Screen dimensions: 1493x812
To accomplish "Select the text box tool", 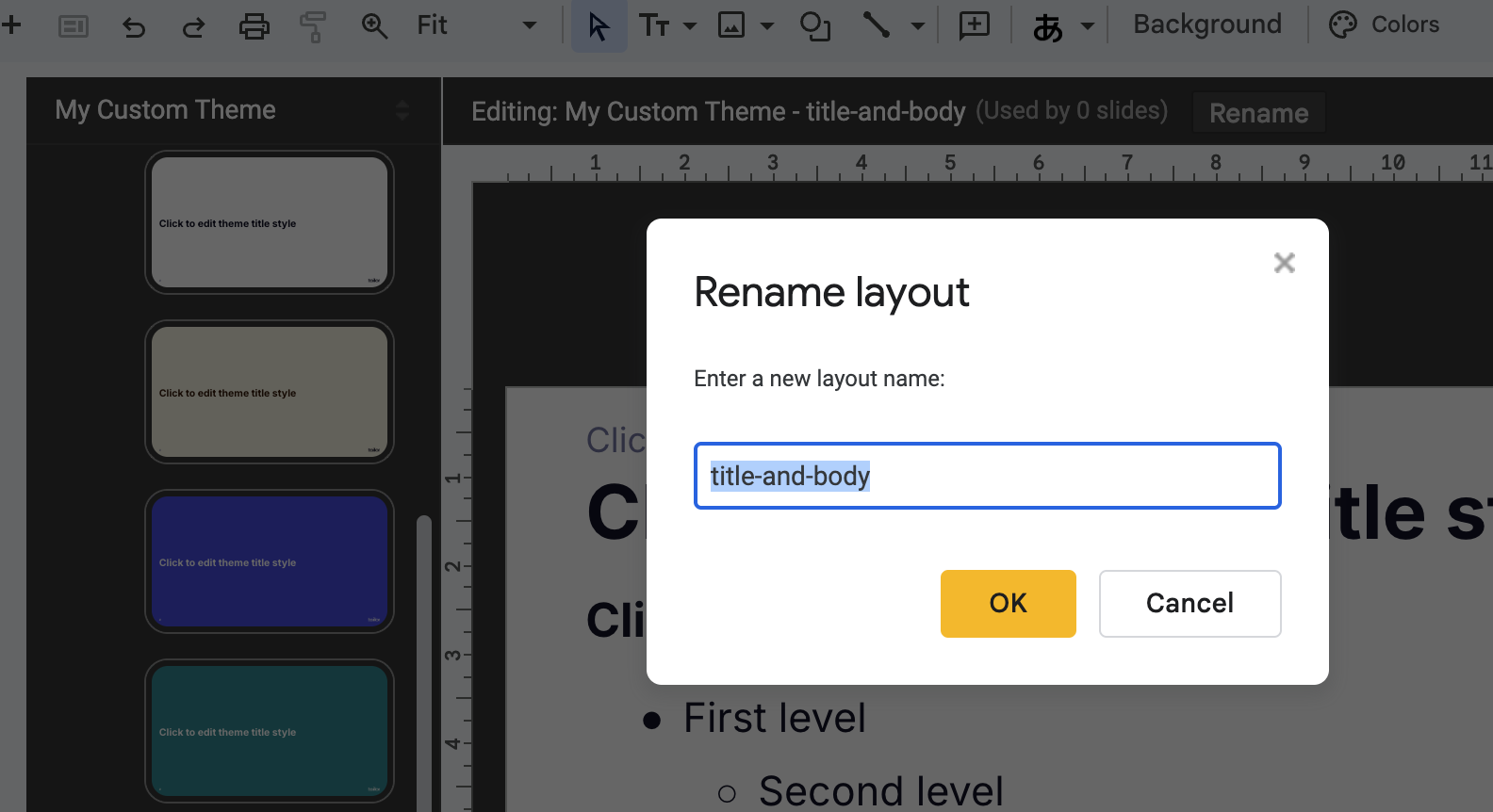I will click(654, 25).
